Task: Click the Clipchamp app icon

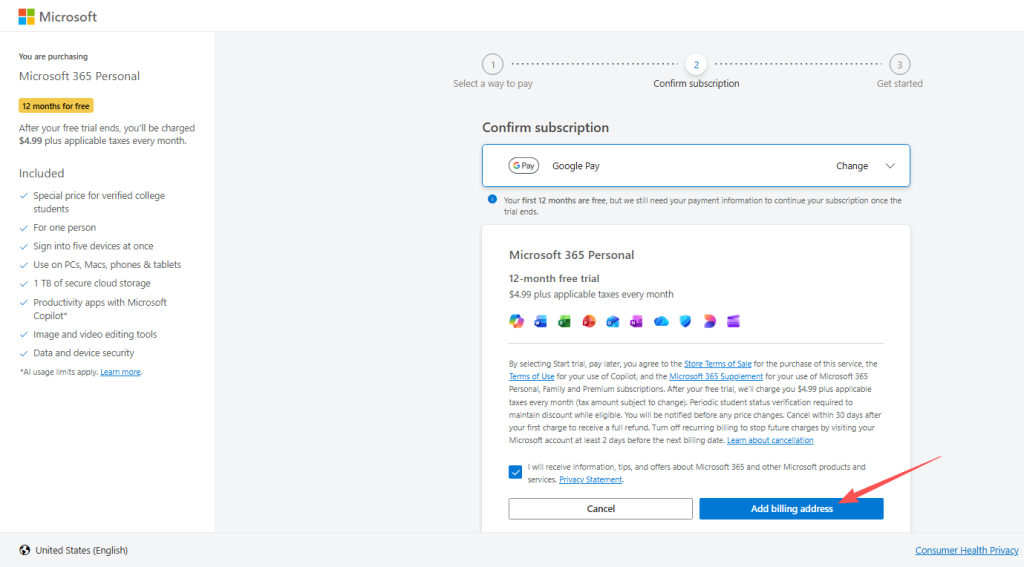Action: point(733,320)
